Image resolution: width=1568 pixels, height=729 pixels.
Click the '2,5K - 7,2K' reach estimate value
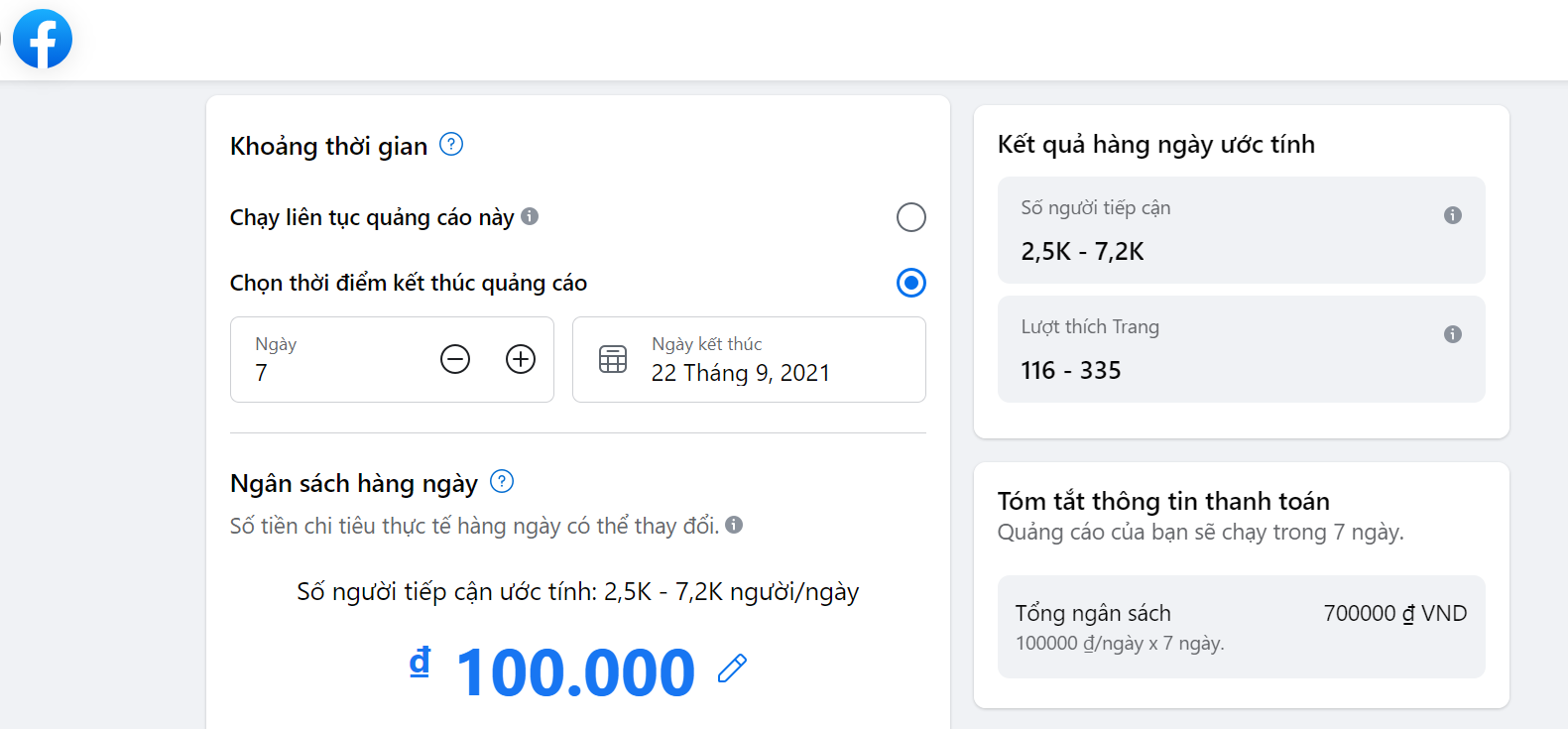click(1082, 252)
